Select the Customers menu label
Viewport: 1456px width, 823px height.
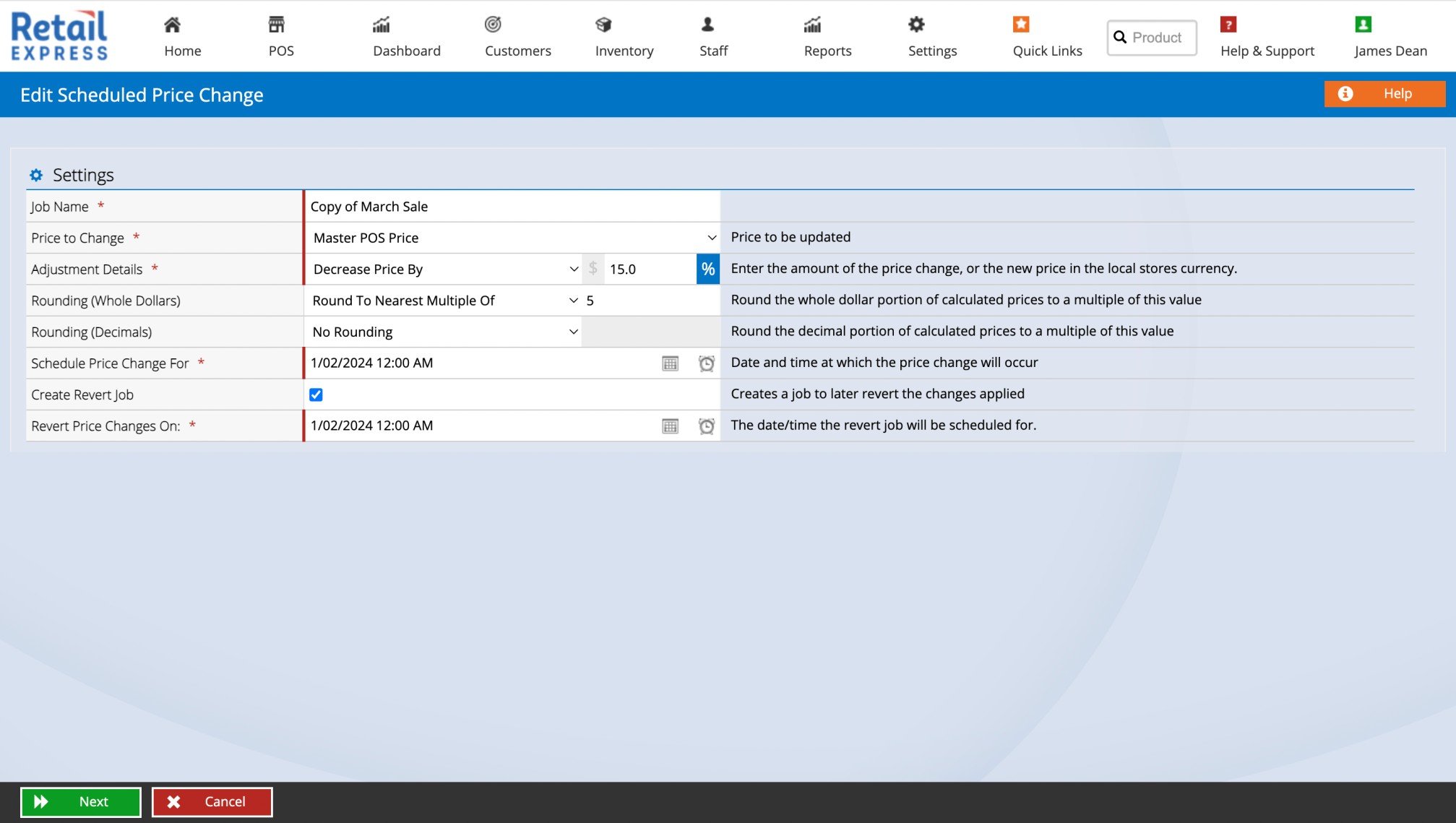[x=517, y=51]
